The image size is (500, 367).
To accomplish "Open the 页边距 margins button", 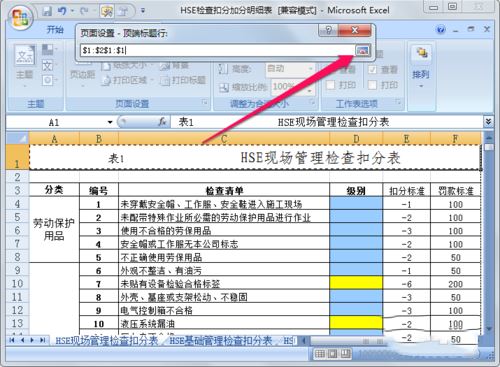I will [x=82, y=75].
